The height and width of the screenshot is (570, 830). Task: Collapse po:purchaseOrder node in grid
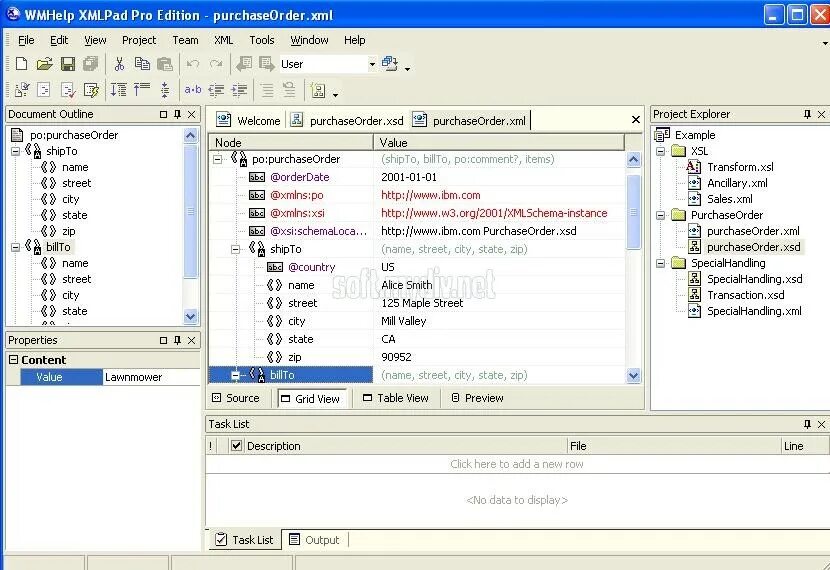[x=218, y=159]
